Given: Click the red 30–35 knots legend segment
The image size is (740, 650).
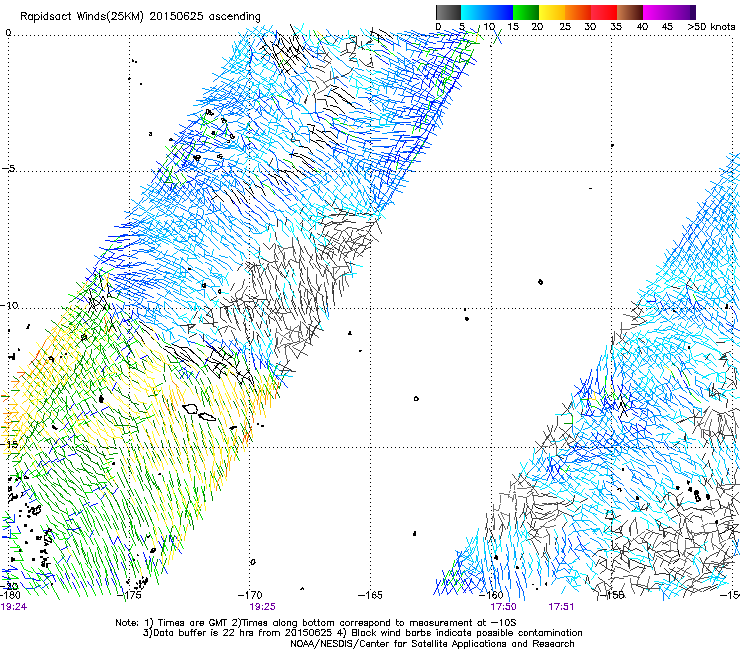Looking at the screenshot, I should [604, 12].
